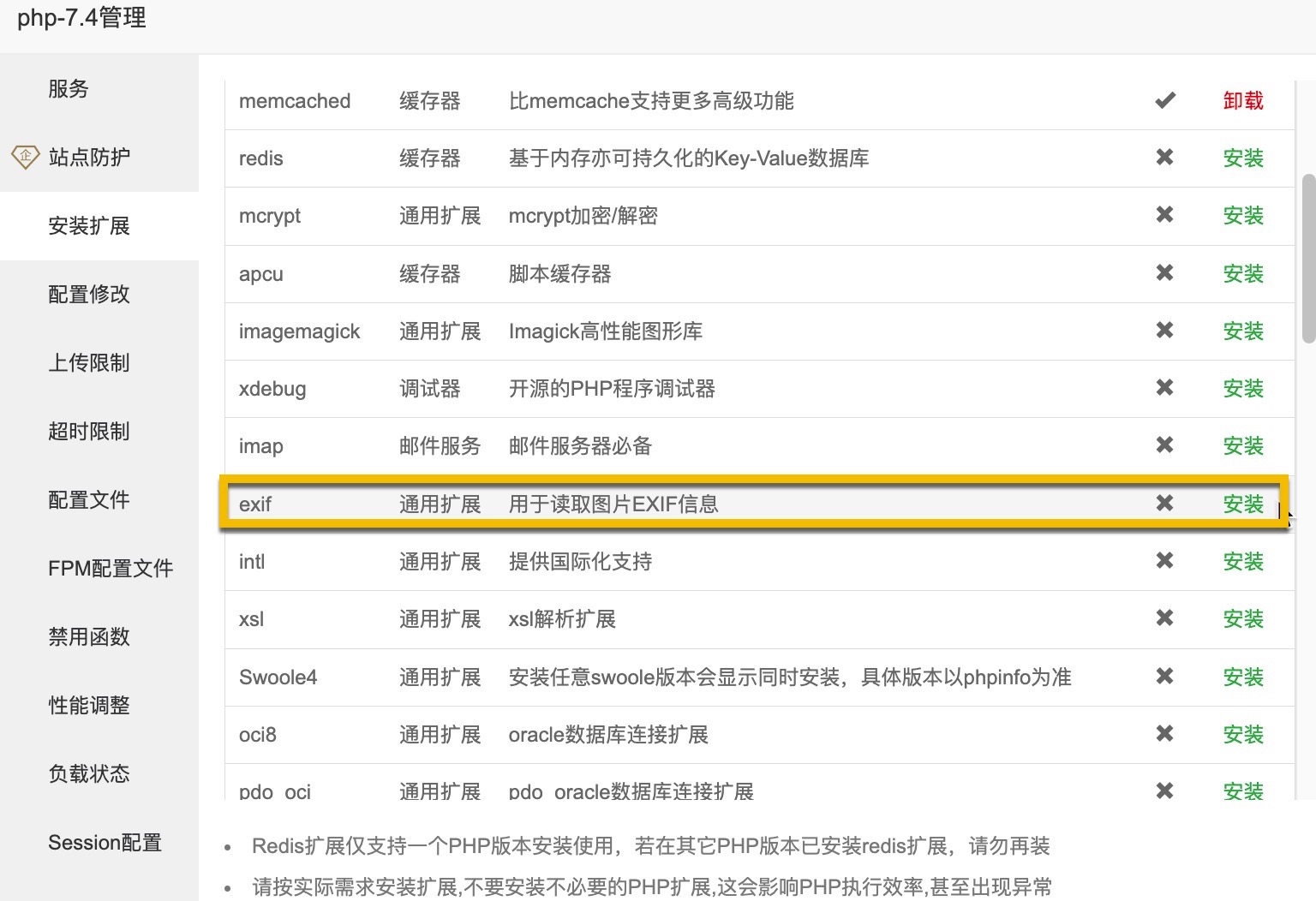Click the enterprise diamond icon beside 站点防护
The width and height of the screenshot is (1316, 901).
[x=25, y=156]
